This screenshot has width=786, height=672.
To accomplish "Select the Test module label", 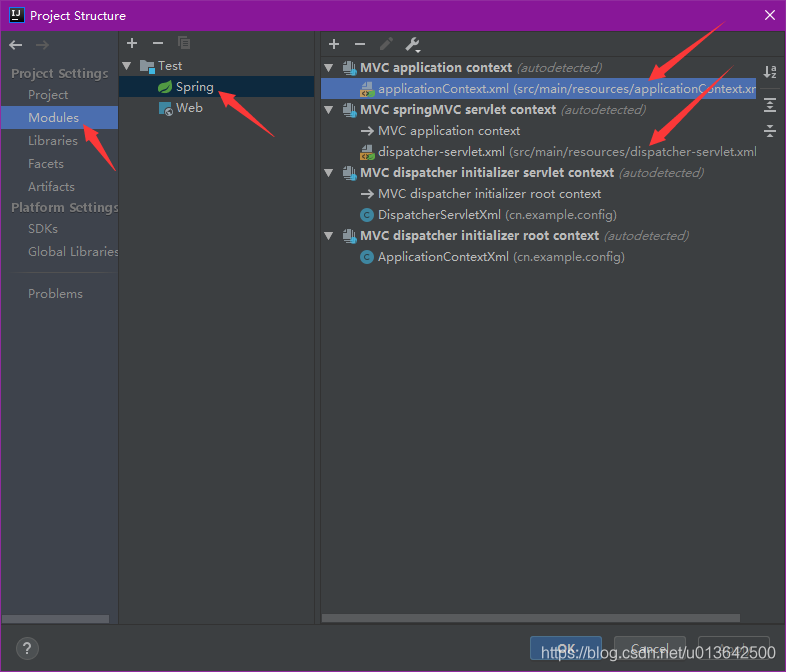I will [170, 66].
